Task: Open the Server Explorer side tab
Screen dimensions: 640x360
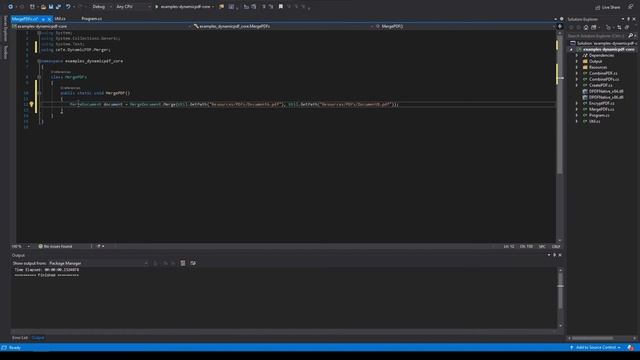Action: pyautogui.click(x=5, y=29)
